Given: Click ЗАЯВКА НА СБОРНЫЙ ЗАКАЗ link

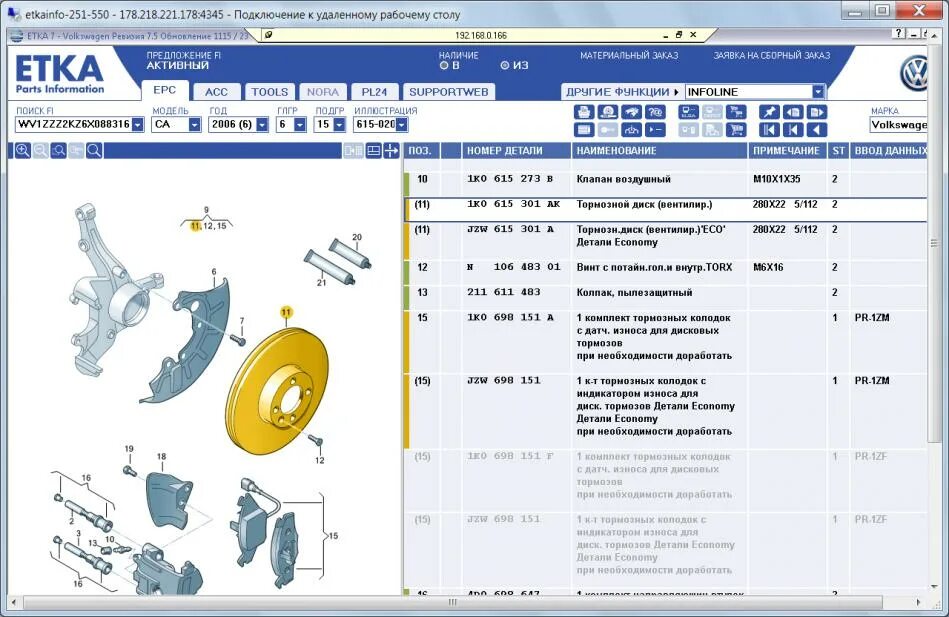Looking at the screenshot, I should [771, 55].
